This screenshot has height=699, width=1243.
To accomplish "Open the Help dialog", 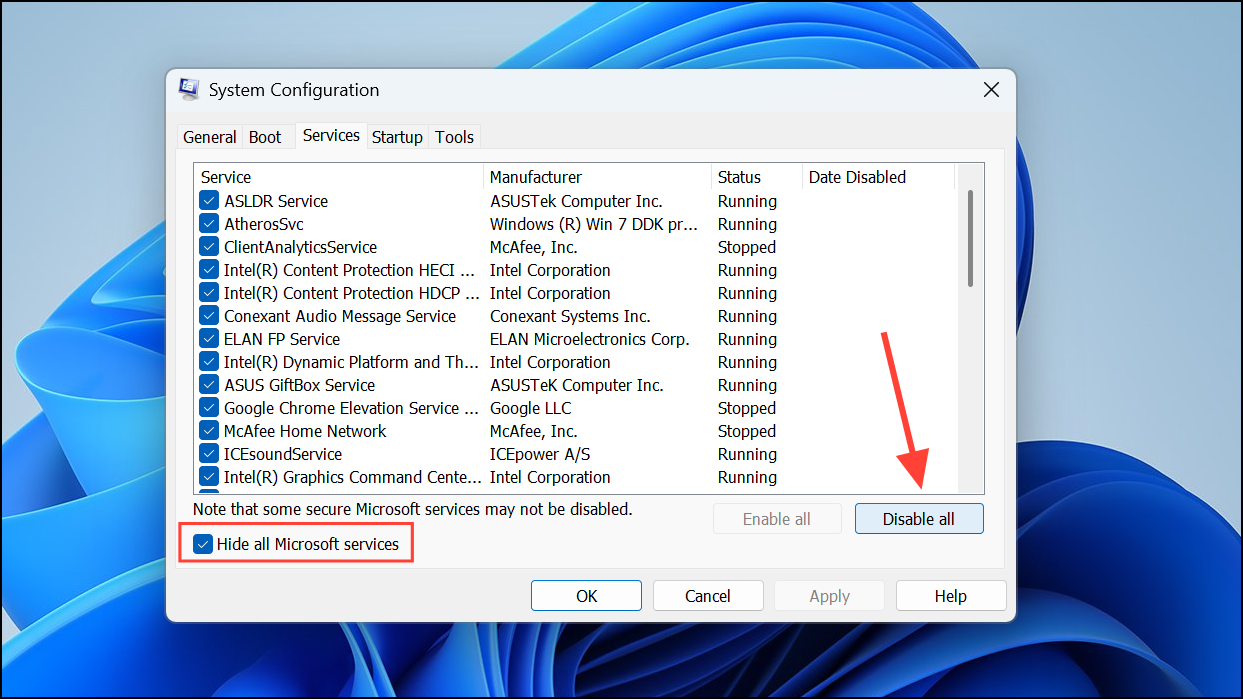I will pyautogui.click(x=950, y=595).
